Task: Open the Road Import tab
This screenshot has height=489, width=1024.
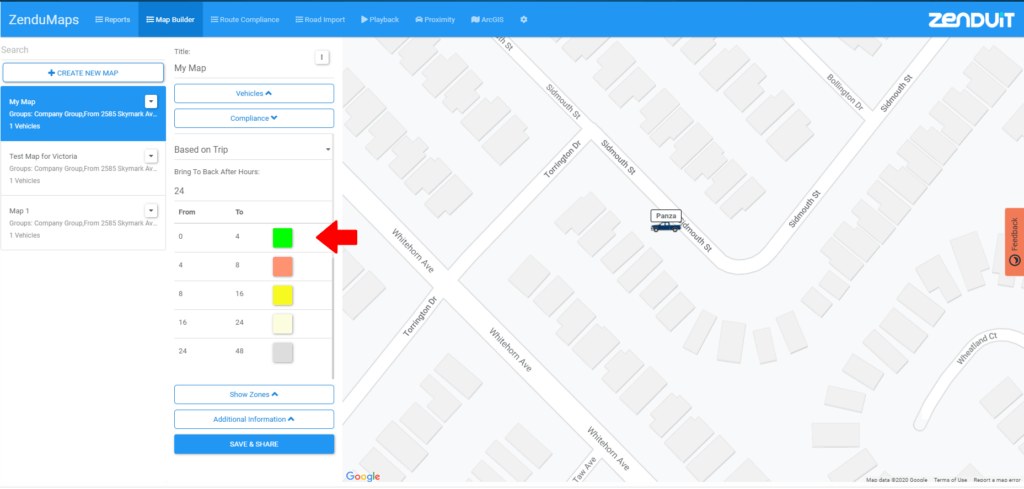Action: (x=320, y=20)
